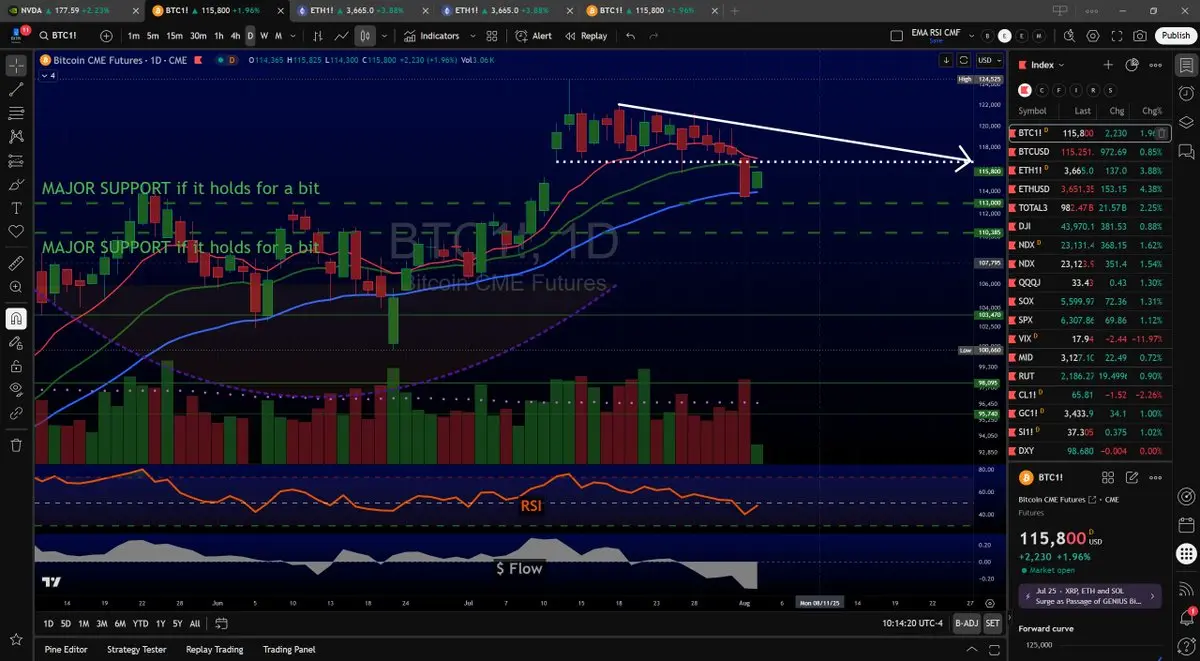Create an Alert from toolbar
The height and width of the screenshot is (661, 1200).
tap(534, 36)
